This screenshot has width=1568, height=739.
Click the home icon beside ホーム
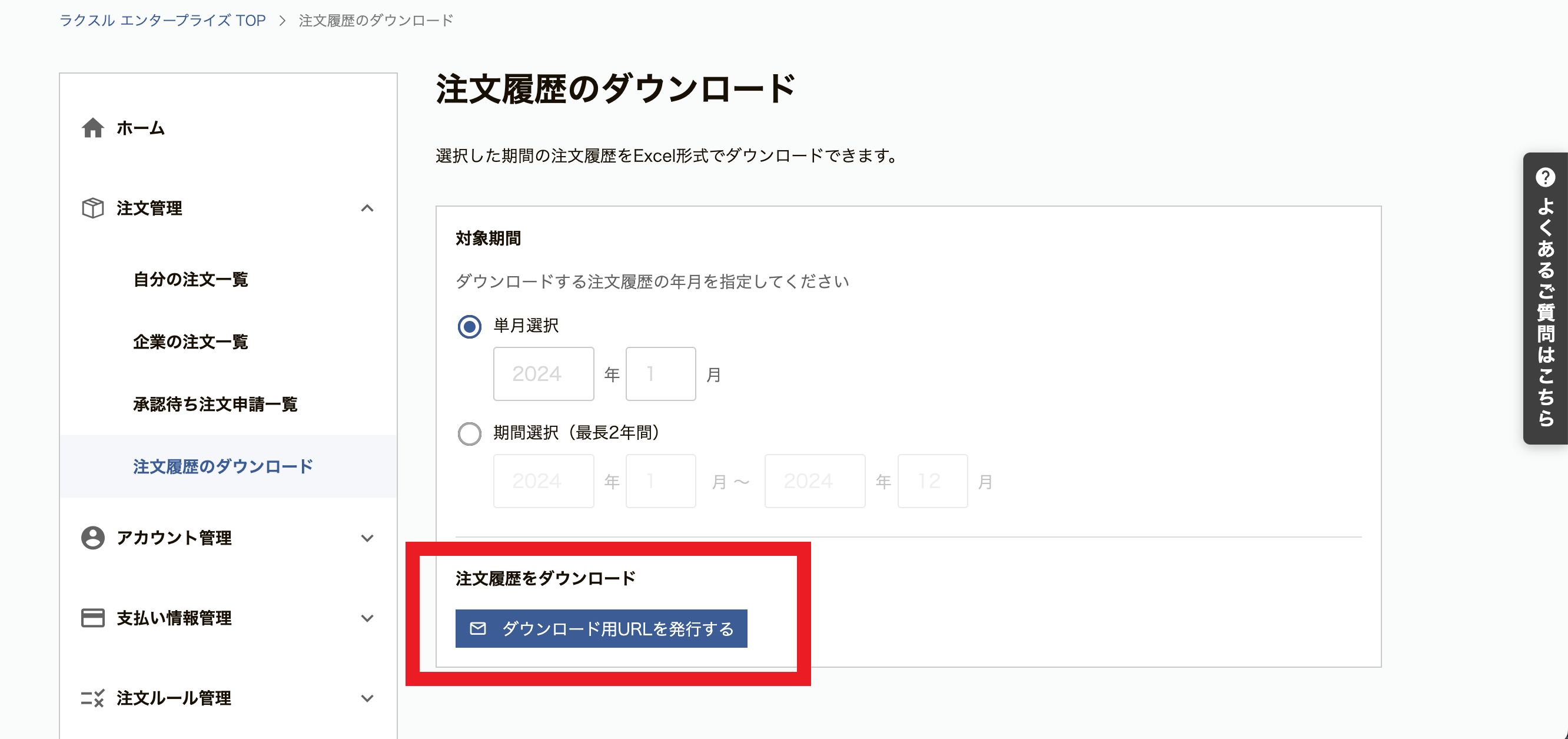[x=92, y=128]
